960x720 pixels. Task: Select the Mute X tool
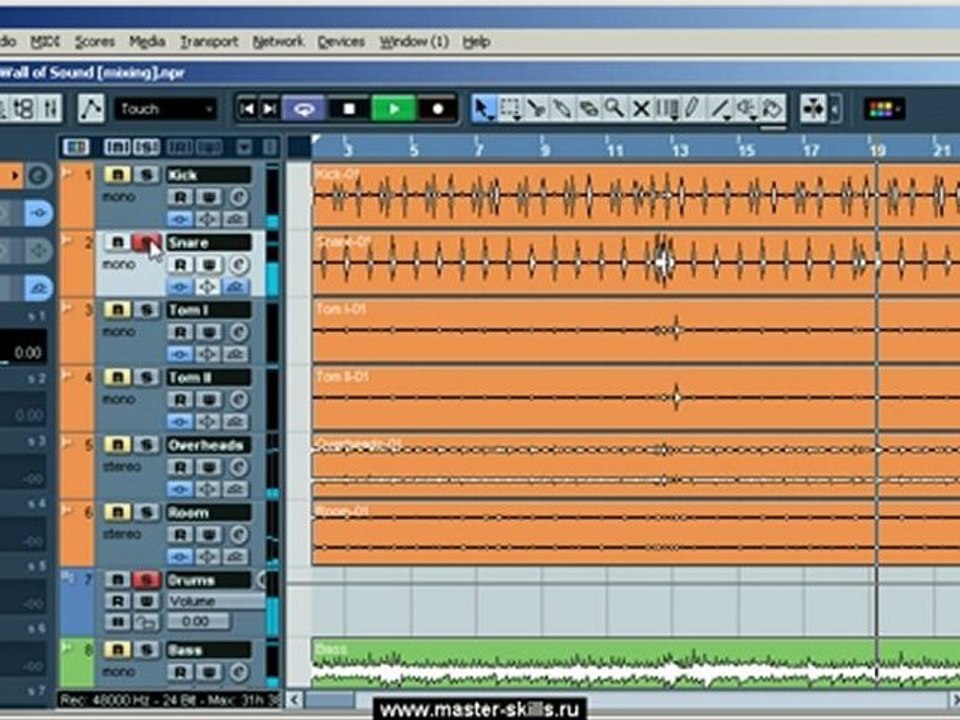click(x=640, y=109)
